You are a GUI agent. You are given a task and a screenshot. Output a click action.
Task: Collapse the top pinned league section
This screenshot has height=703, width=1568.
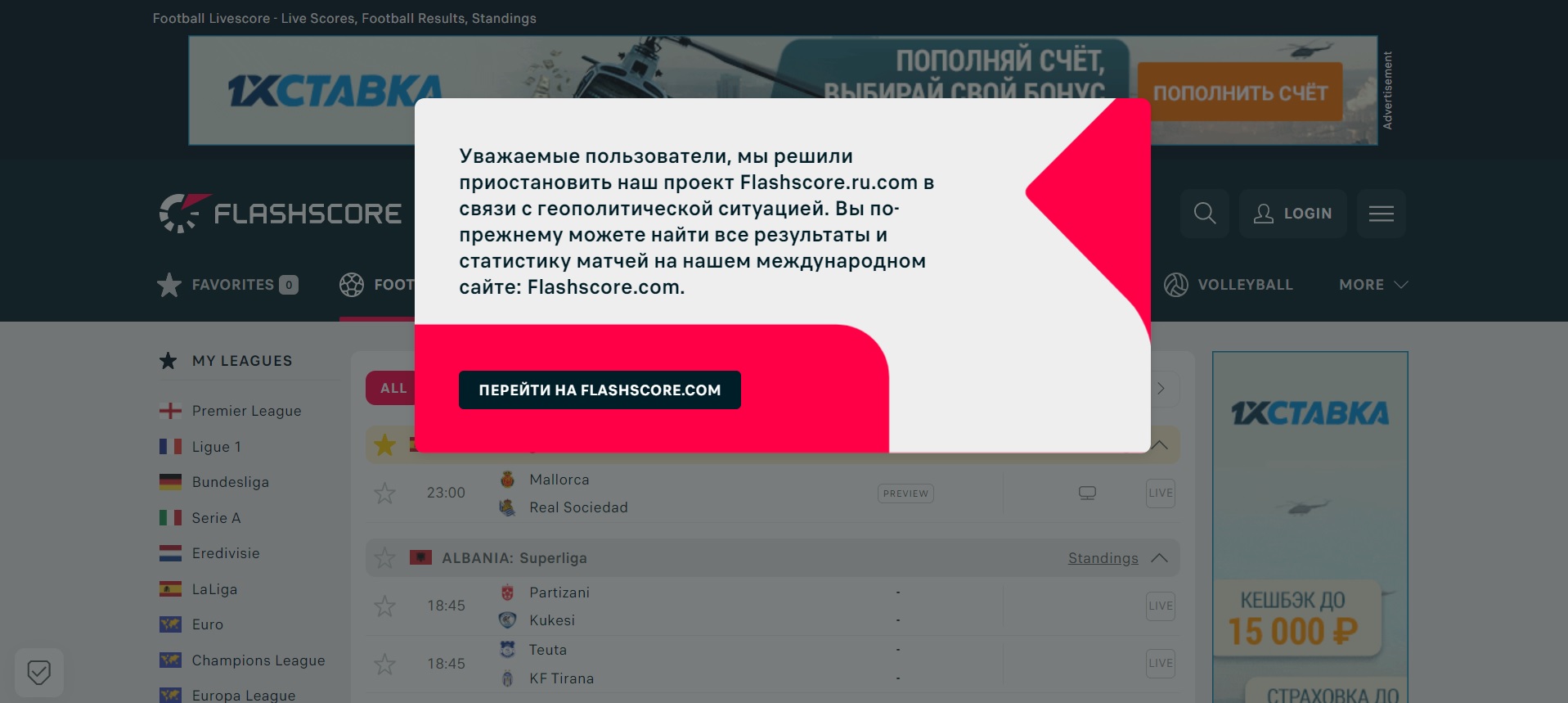1160,444
